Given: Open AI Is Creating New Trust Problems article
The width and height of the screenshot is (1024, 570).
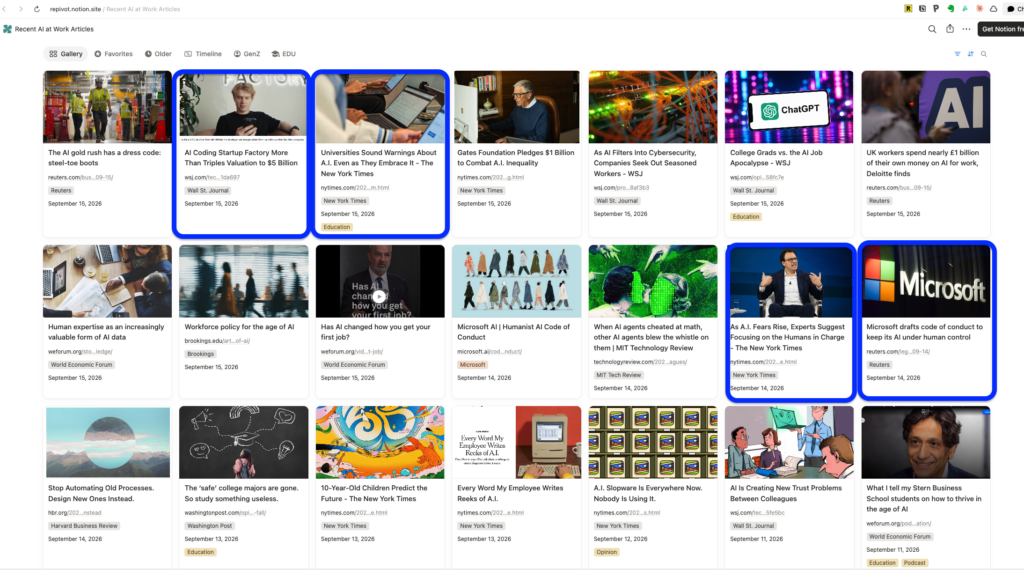Looking at the screenshot, I should [789, 486].
